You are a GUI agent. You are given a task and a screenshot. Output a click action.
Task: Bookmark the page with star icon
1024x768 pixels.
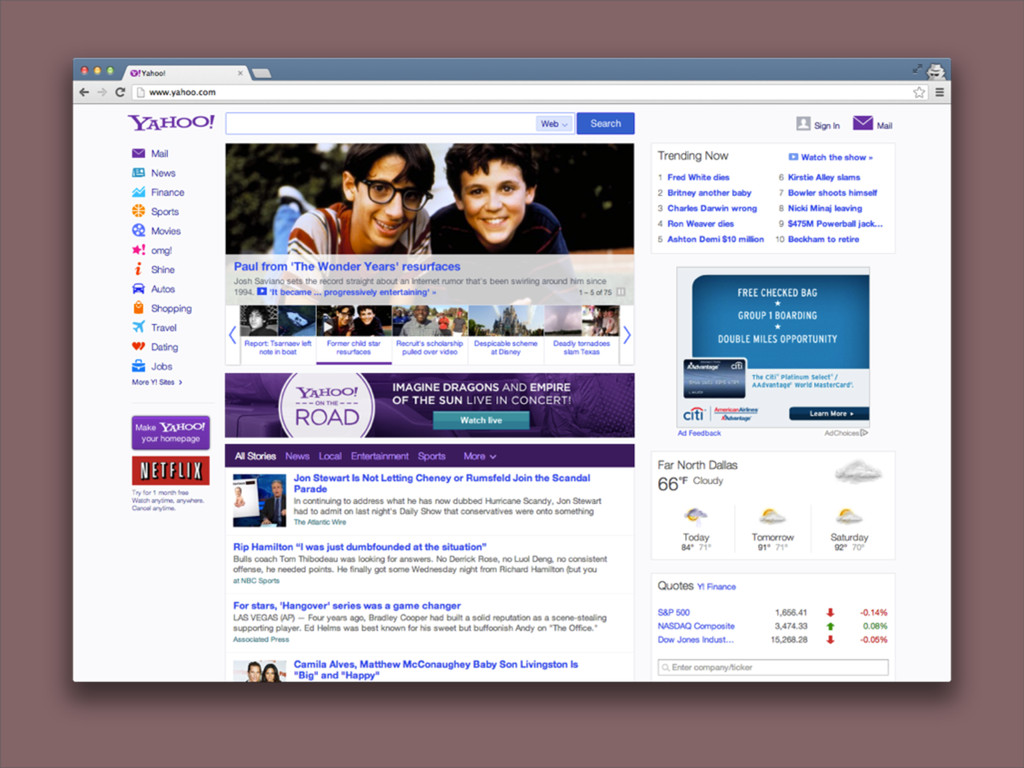click(919, 92)
